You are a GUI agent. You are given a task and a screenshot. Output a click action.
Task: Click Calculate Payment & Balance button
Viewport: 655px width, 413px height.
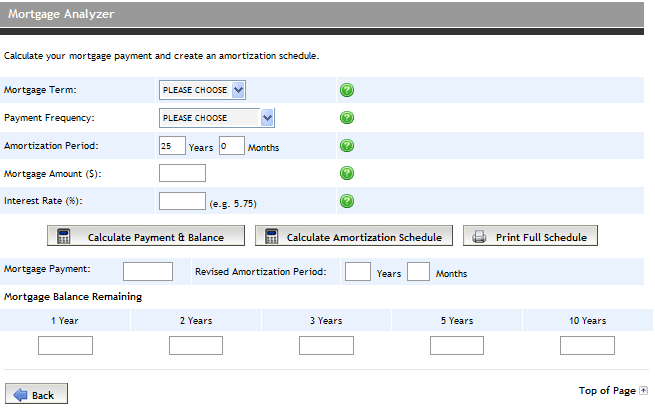146,236
